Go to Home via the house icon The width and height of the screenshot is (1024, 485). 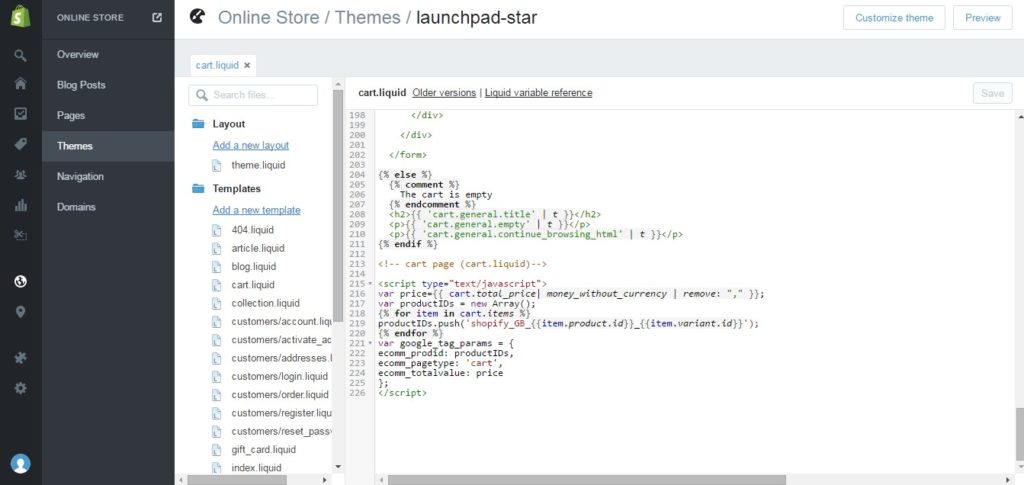20,84
